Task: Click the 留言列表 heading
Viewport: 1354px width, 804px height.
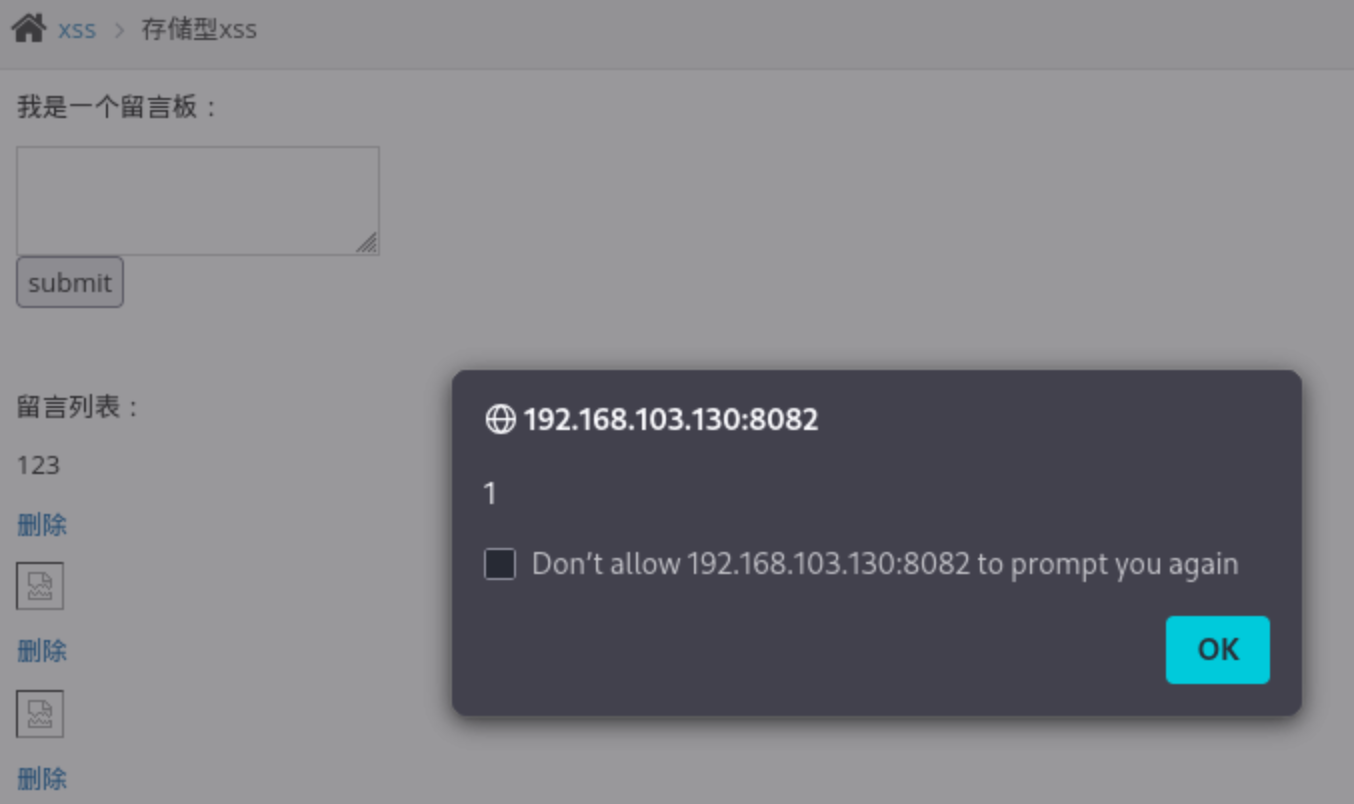Action: point(79,407)
